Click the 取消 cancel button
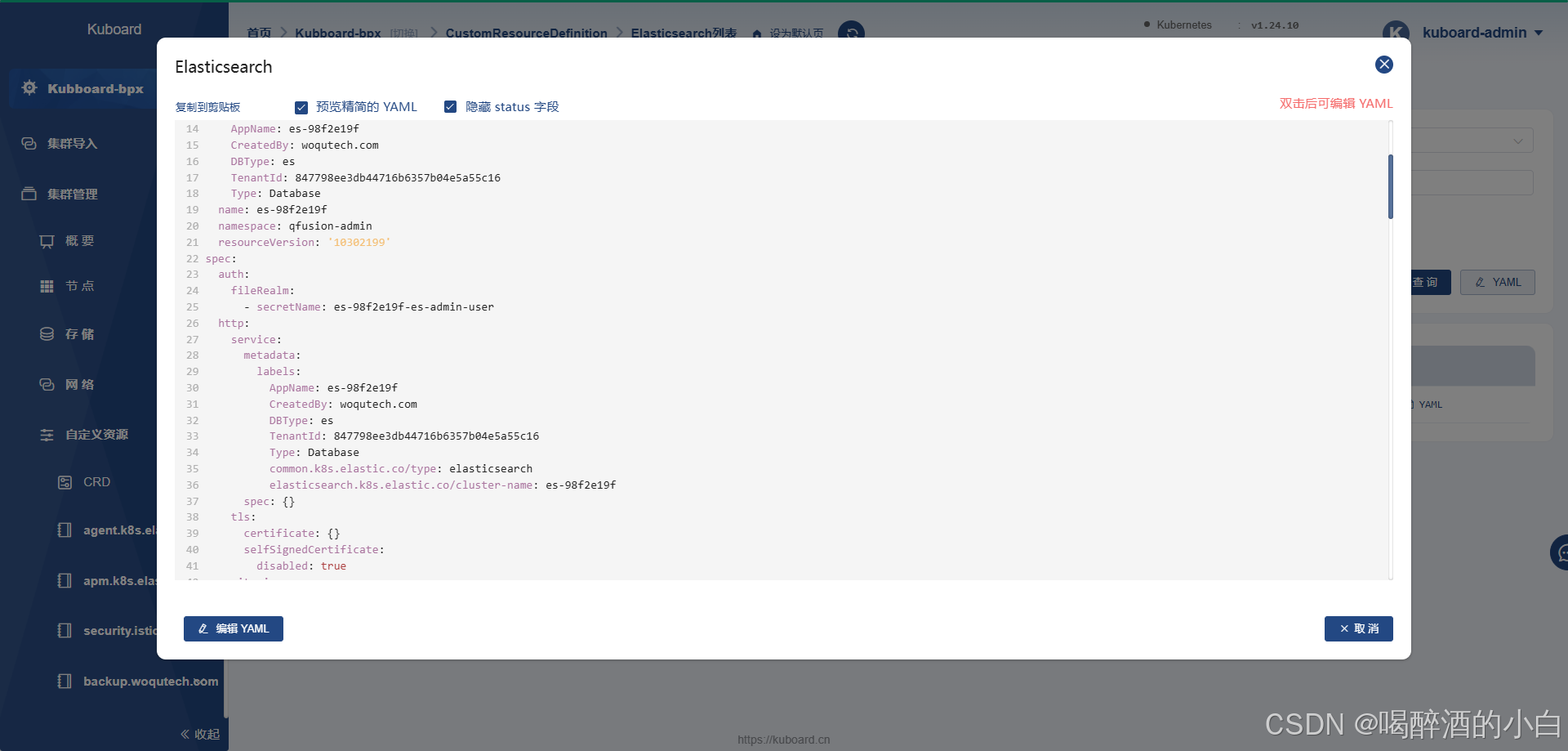The image size is (1568, 751). pos(1358,628)
